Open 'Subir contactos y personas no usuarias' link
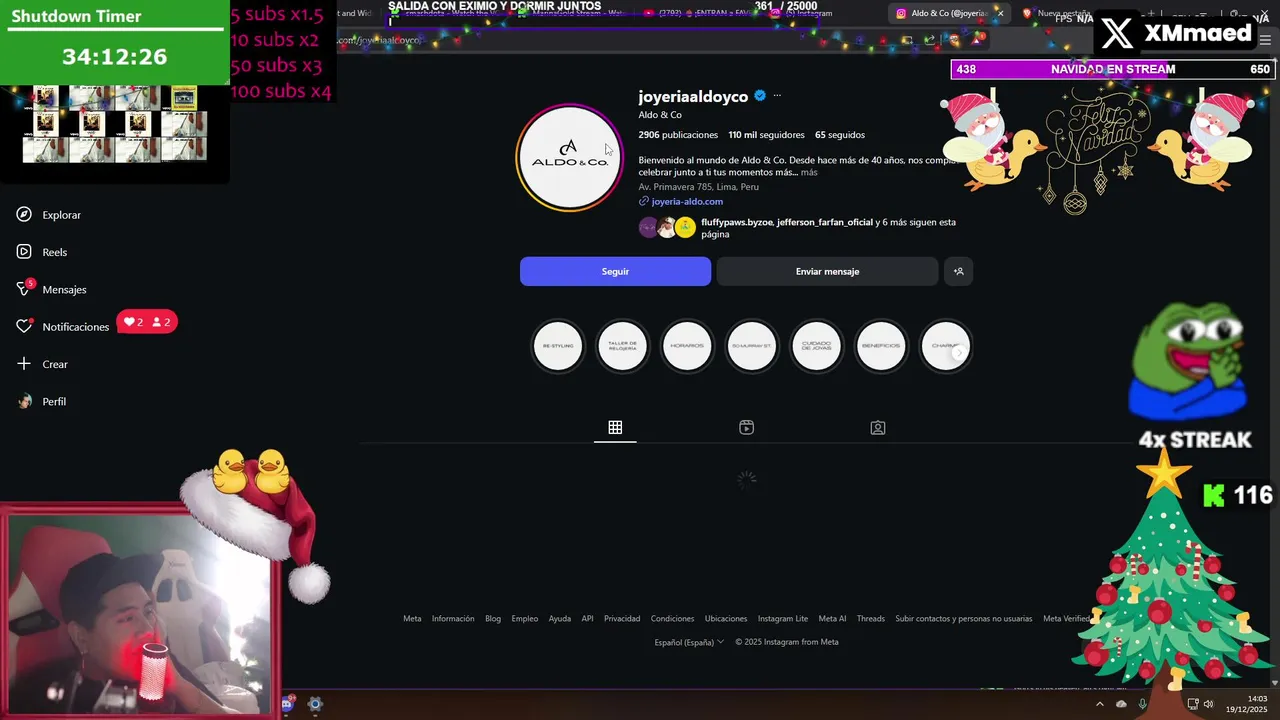 click(x=964, y=618)
